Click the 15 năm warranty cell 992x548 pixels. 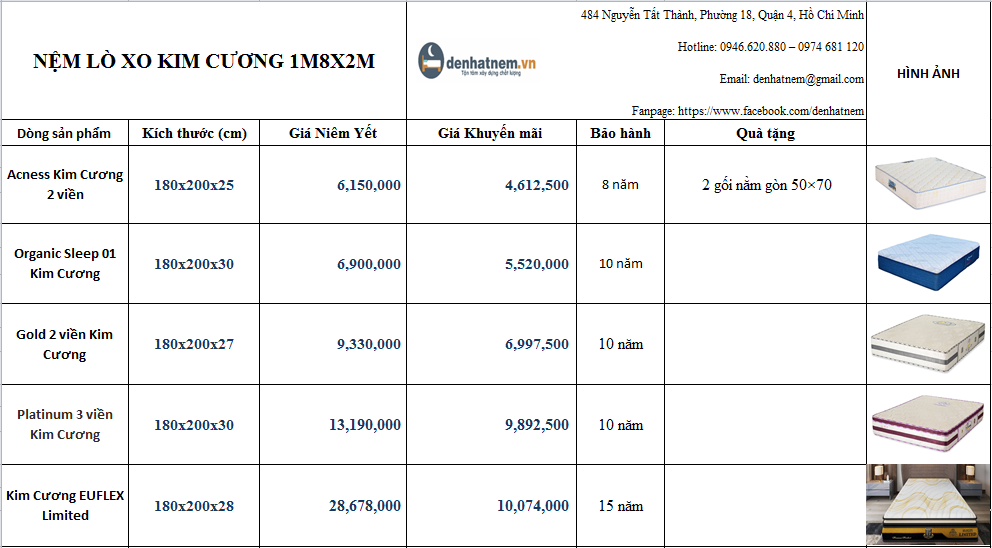[x=621, y=506]
